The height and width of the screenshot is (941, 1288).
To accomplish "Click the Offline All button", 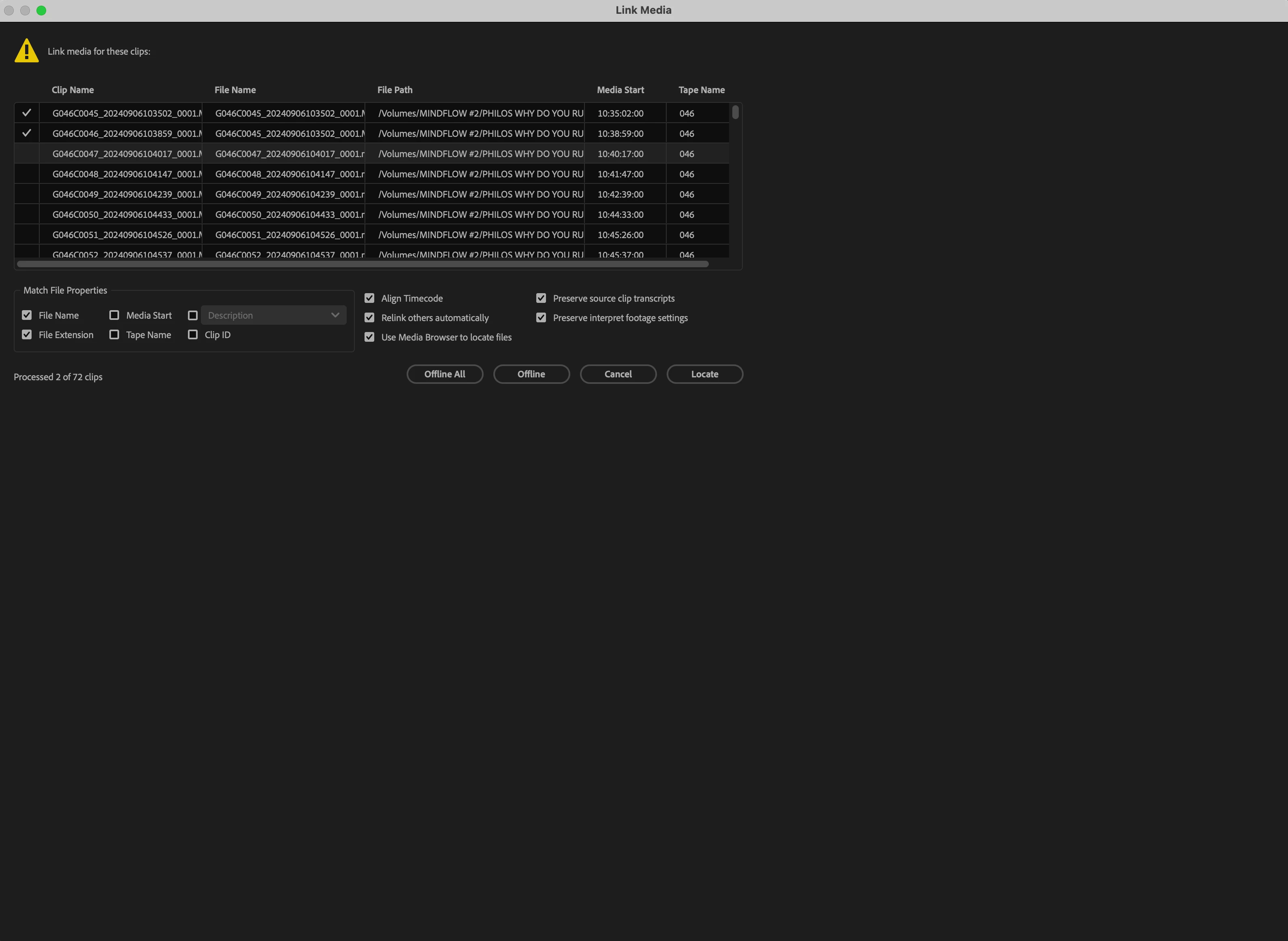I will pos(444,374).
